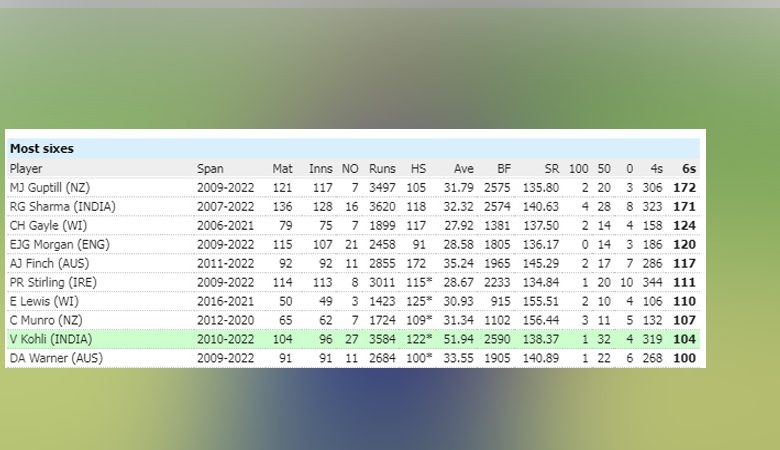Click Morgan's sixes count 120
The height and width of the screenshot is (450, 780).
(684, 245)
